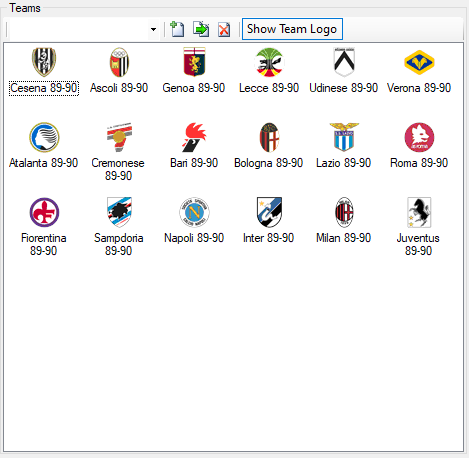Select the Atalanta 89-90 crest
This screenshot has width=469, height=458.
[44, 137]
